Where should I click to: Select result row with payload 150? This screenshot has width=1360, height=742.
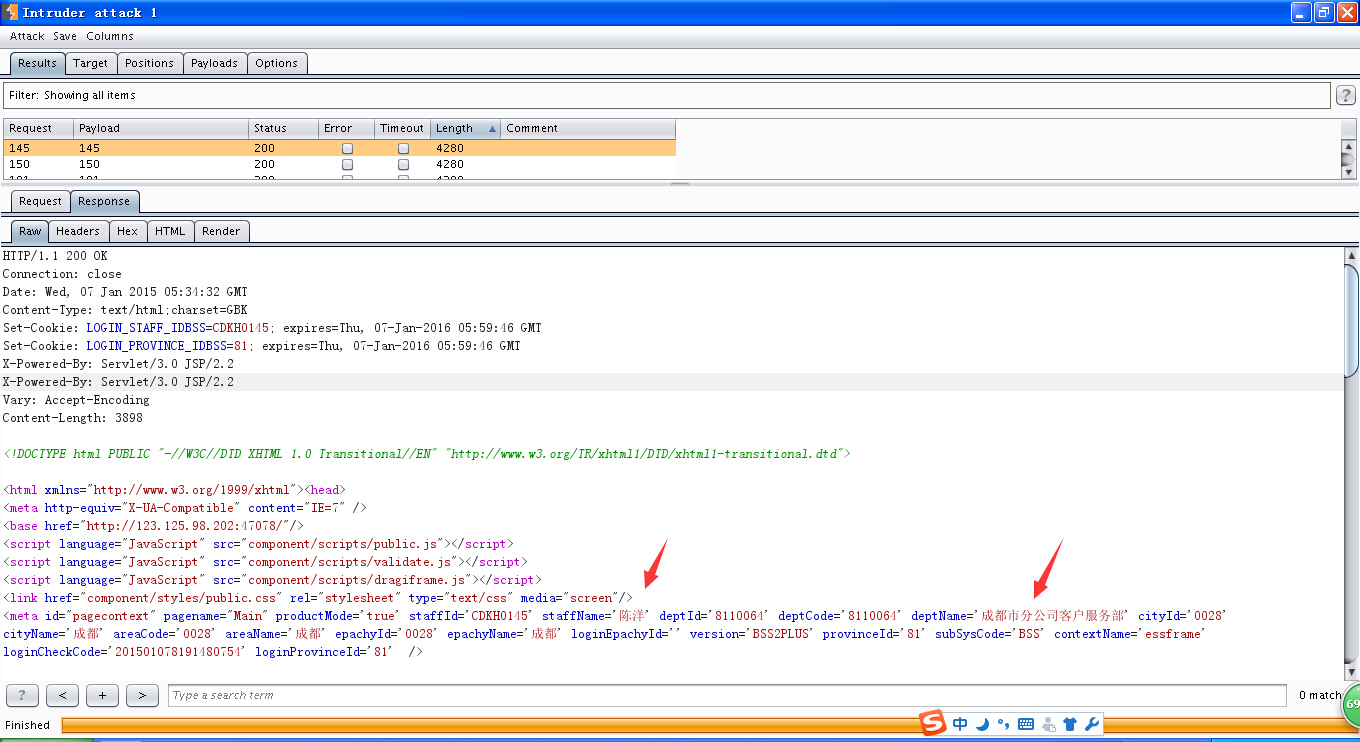coord(339,164)
